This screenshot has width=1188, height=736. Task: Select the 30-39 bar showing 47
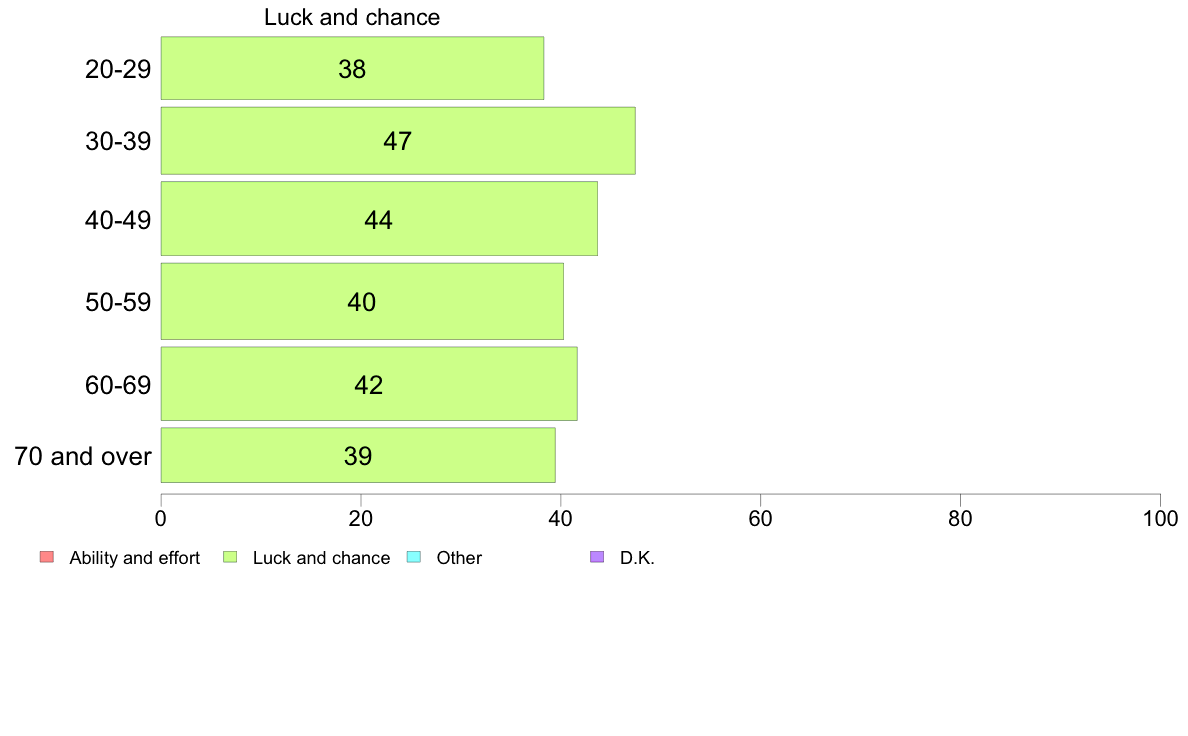398,141
